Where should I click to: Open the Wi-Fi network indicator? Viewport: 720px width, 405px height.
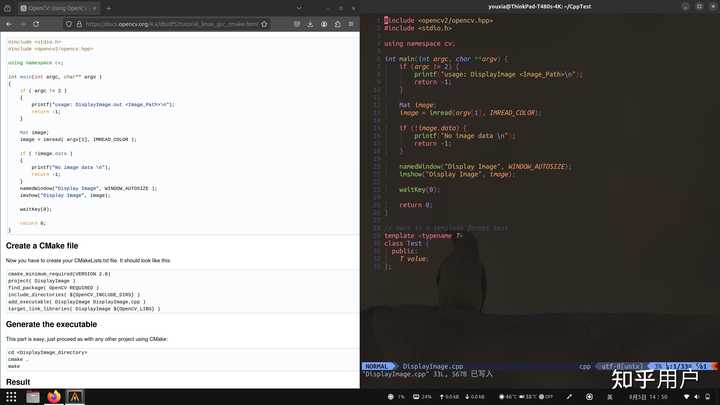[686, 397]
